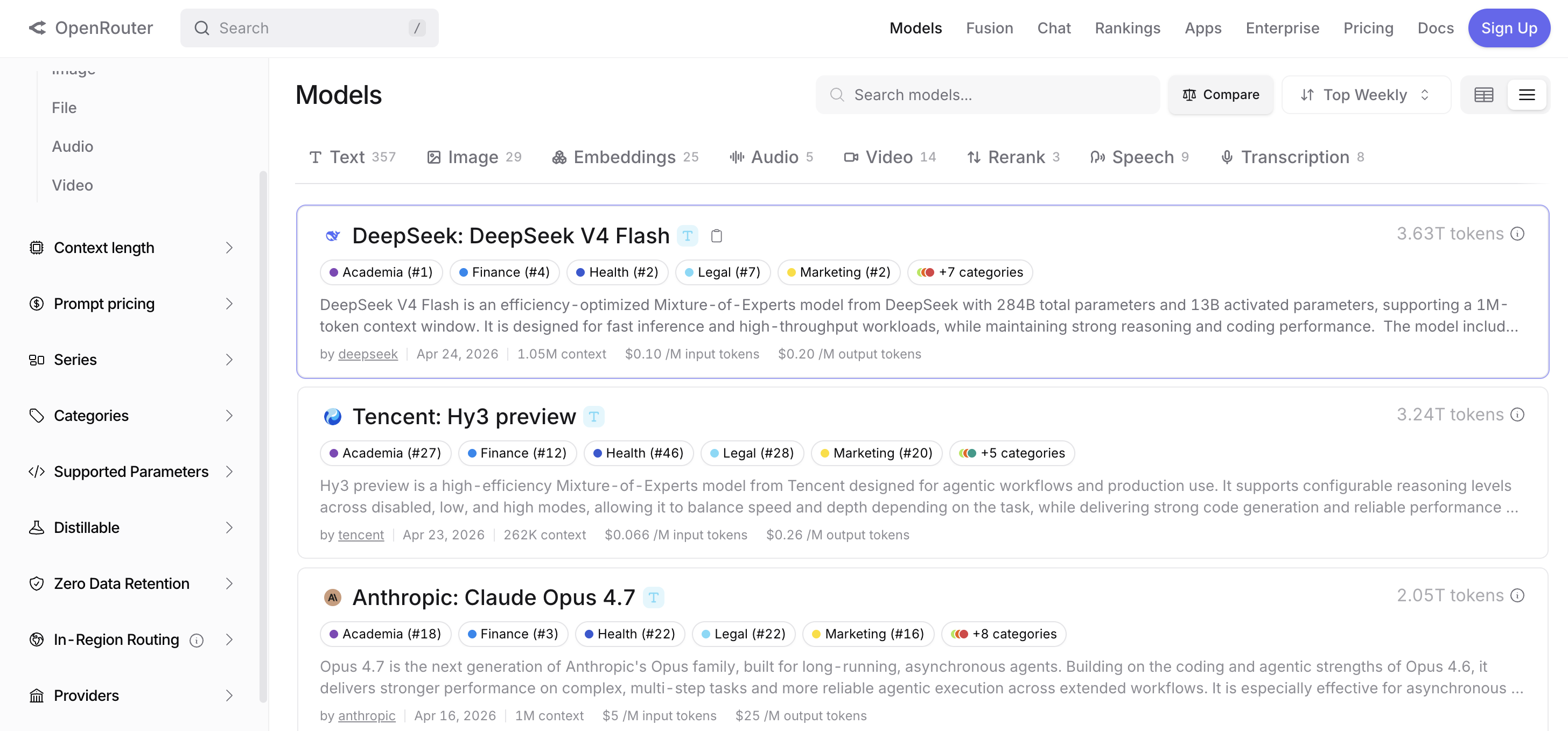1568x731 pixels.
Task: Click the Compare button
Action: click(x=1221, y=95)
